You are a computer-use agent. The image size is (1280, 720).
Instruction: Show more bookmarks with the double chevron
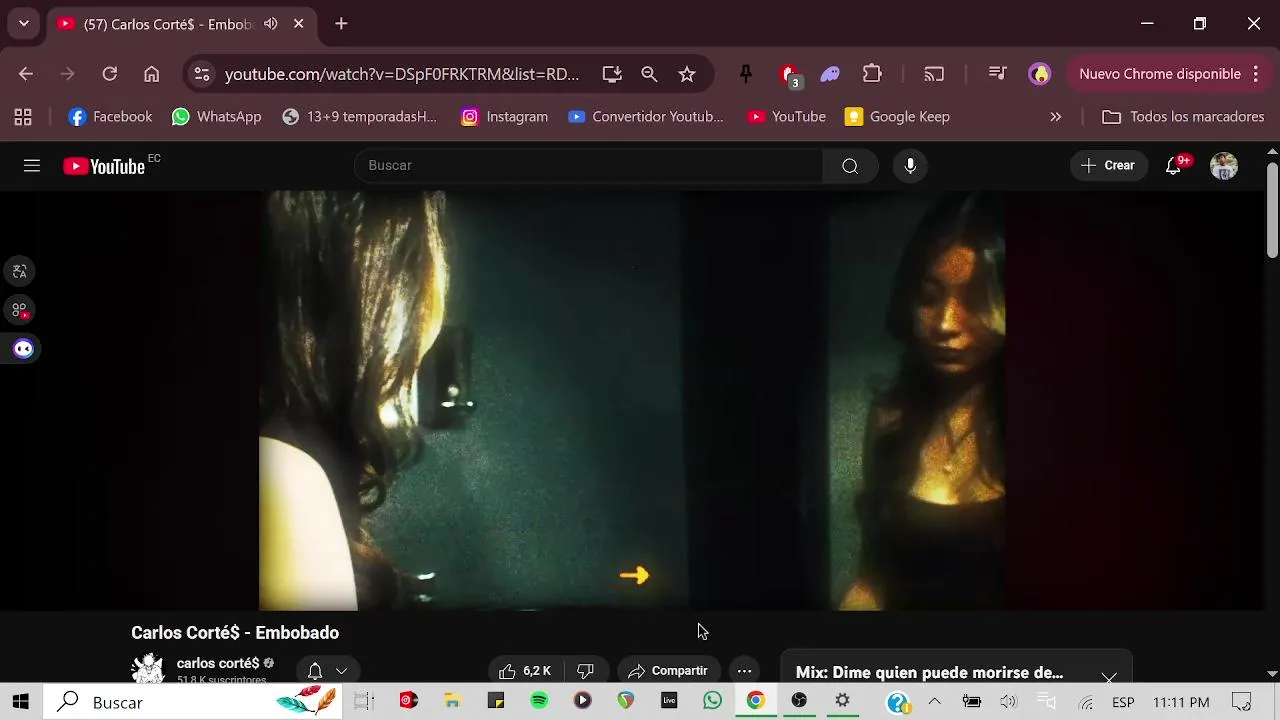point(1056,117)
